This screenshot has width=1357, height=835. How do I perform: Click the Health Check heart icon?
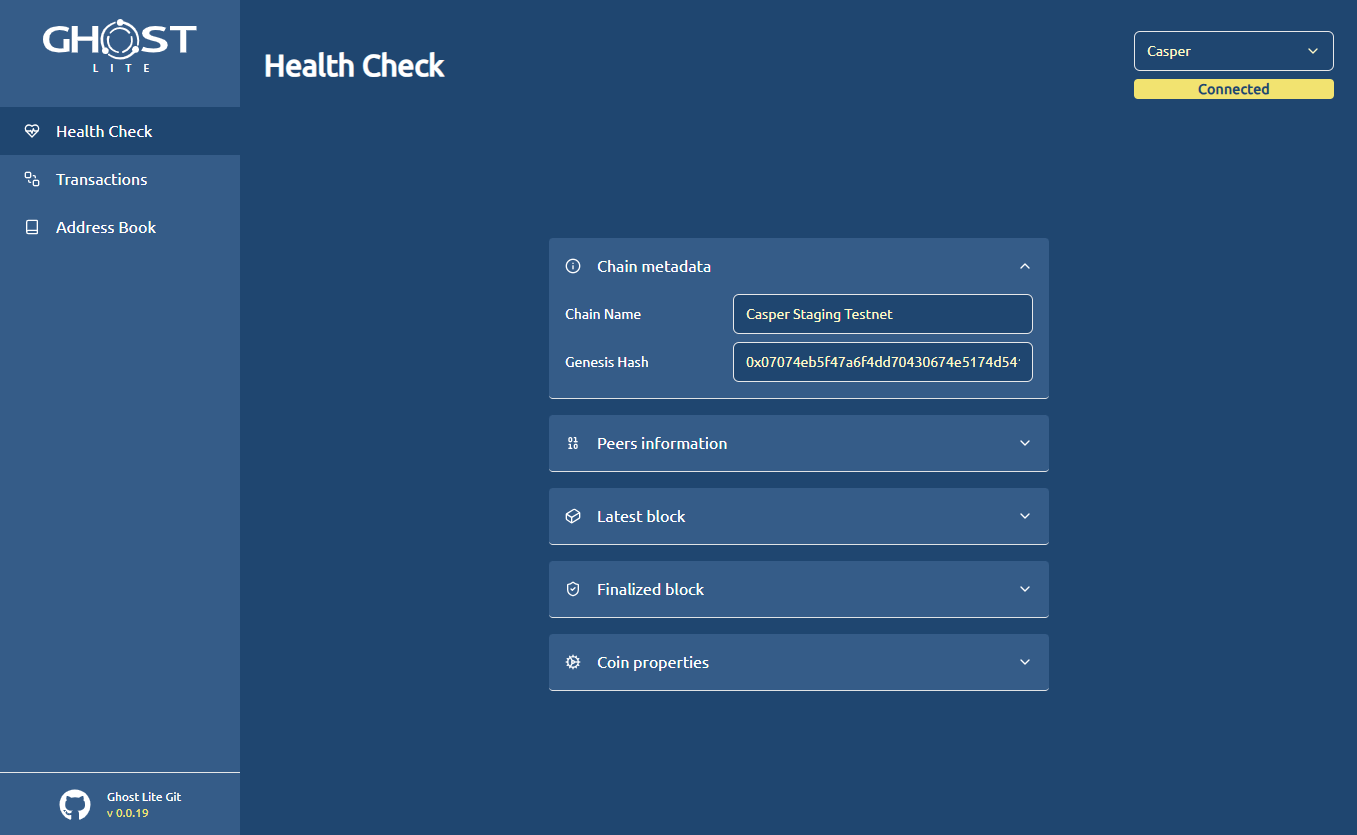32,131
